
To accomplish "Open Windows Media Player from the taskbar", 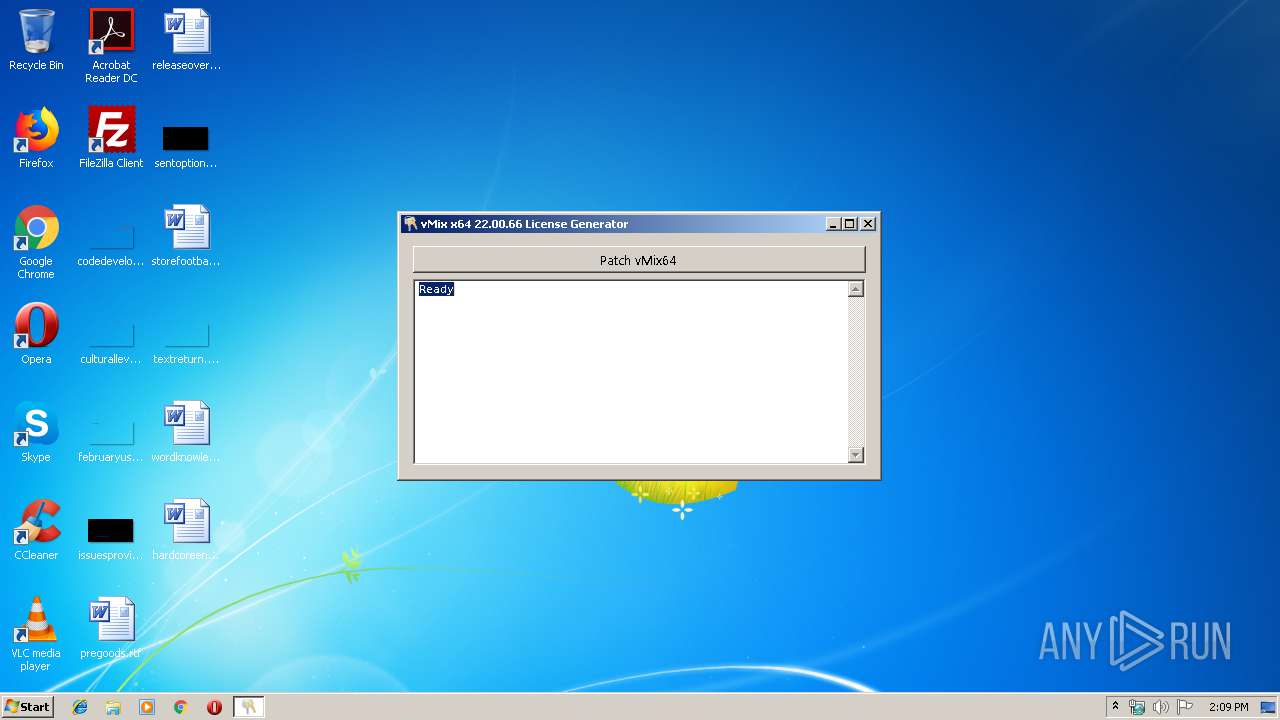I will tap(147, 707).
